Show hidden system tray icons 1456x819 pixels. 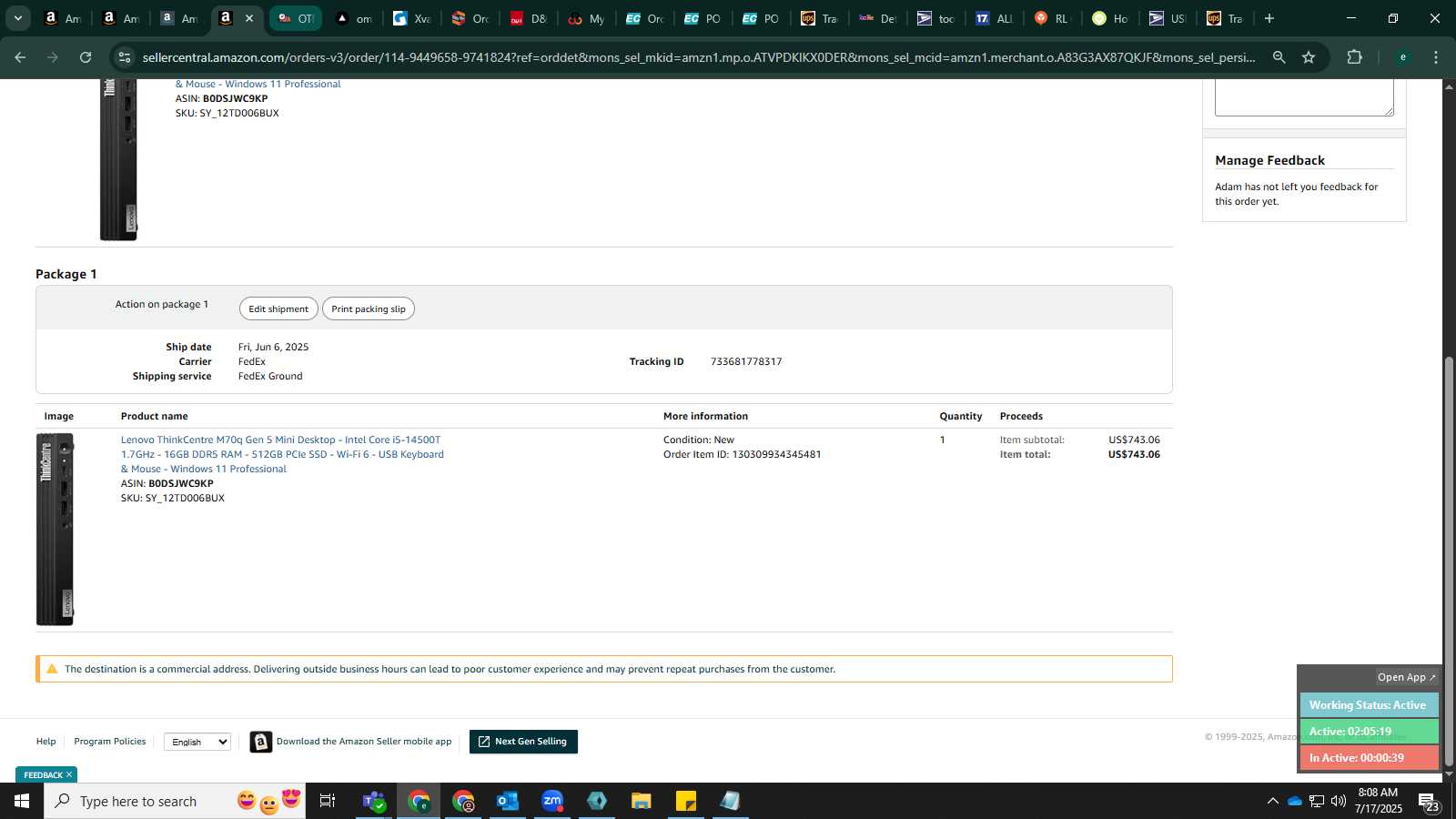point(1272,801)
